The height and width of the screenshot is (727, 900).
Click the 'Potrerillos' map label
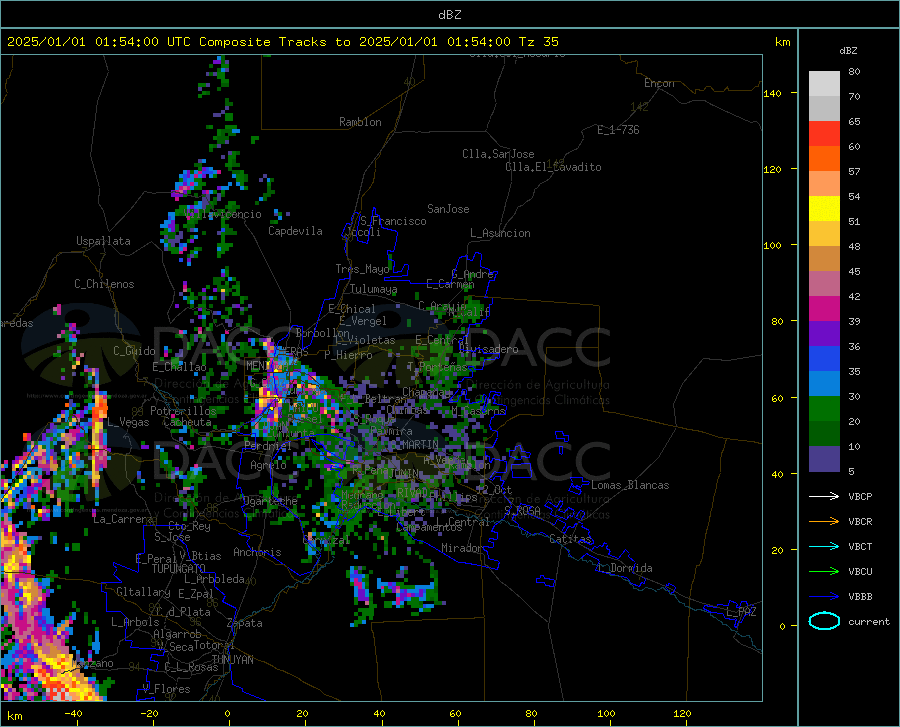(183, 411)
